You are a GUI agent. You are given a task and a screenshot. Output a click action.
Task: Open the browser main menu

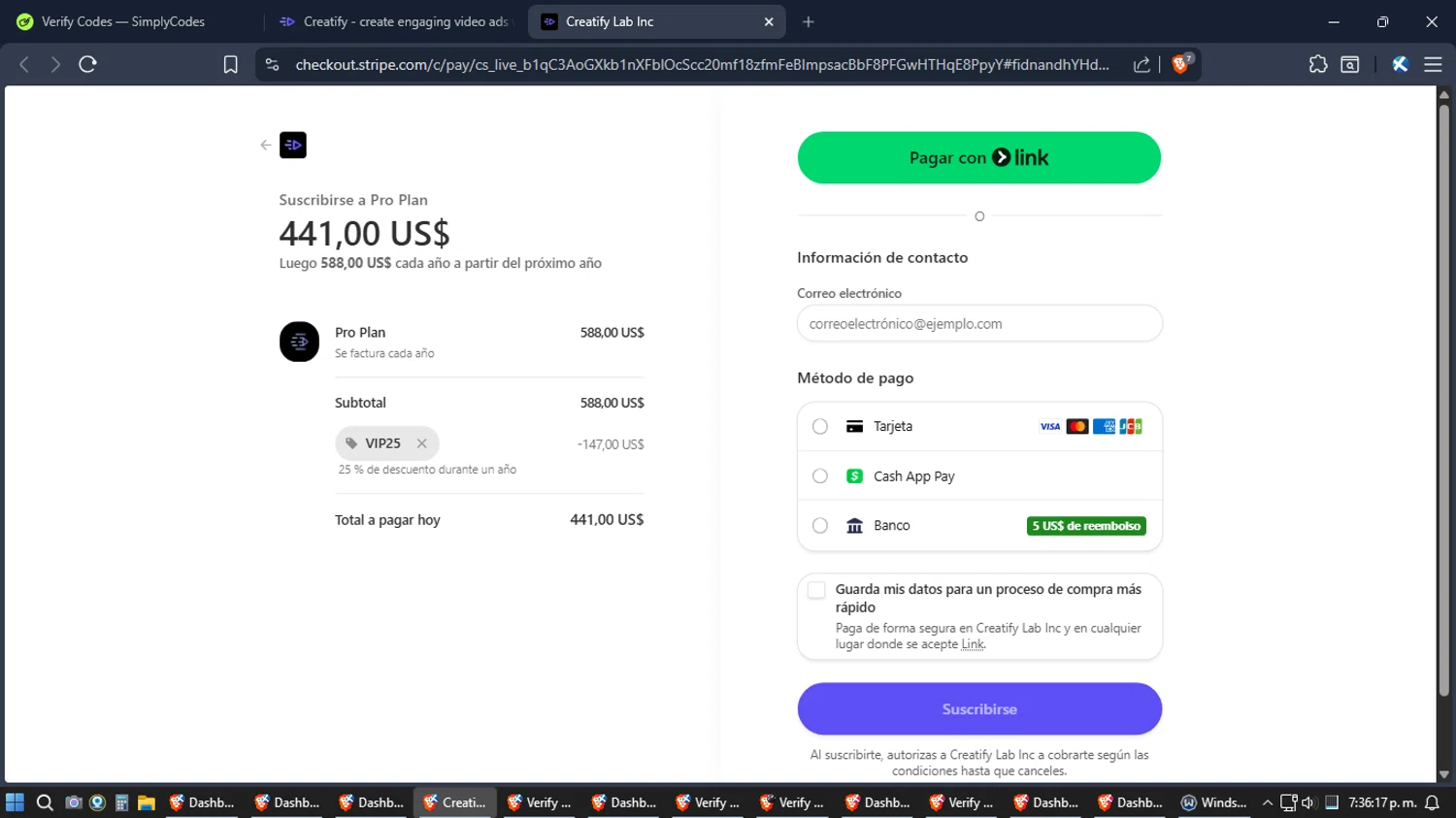[1433, 64]
